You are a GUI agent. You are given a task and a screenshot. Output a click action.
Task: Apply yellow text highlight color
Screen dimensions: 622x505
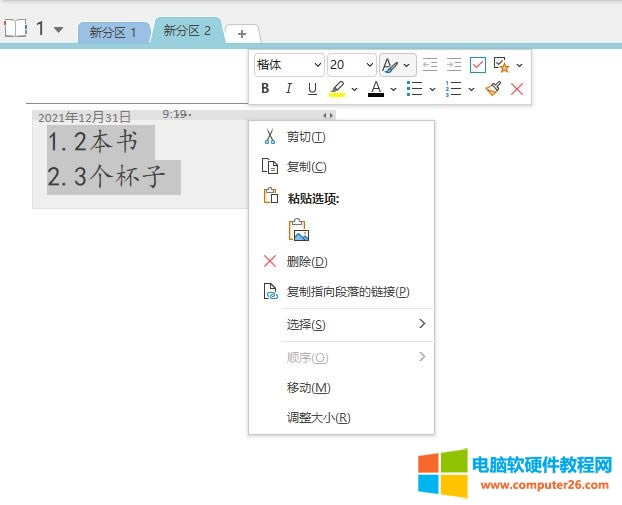(x=337, y=89)
